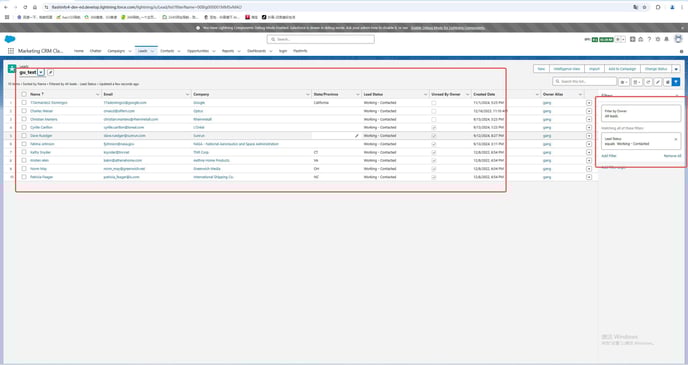Open the charts panel icon
This screenshot has width=688, height=365.
(x=667, y=82)
